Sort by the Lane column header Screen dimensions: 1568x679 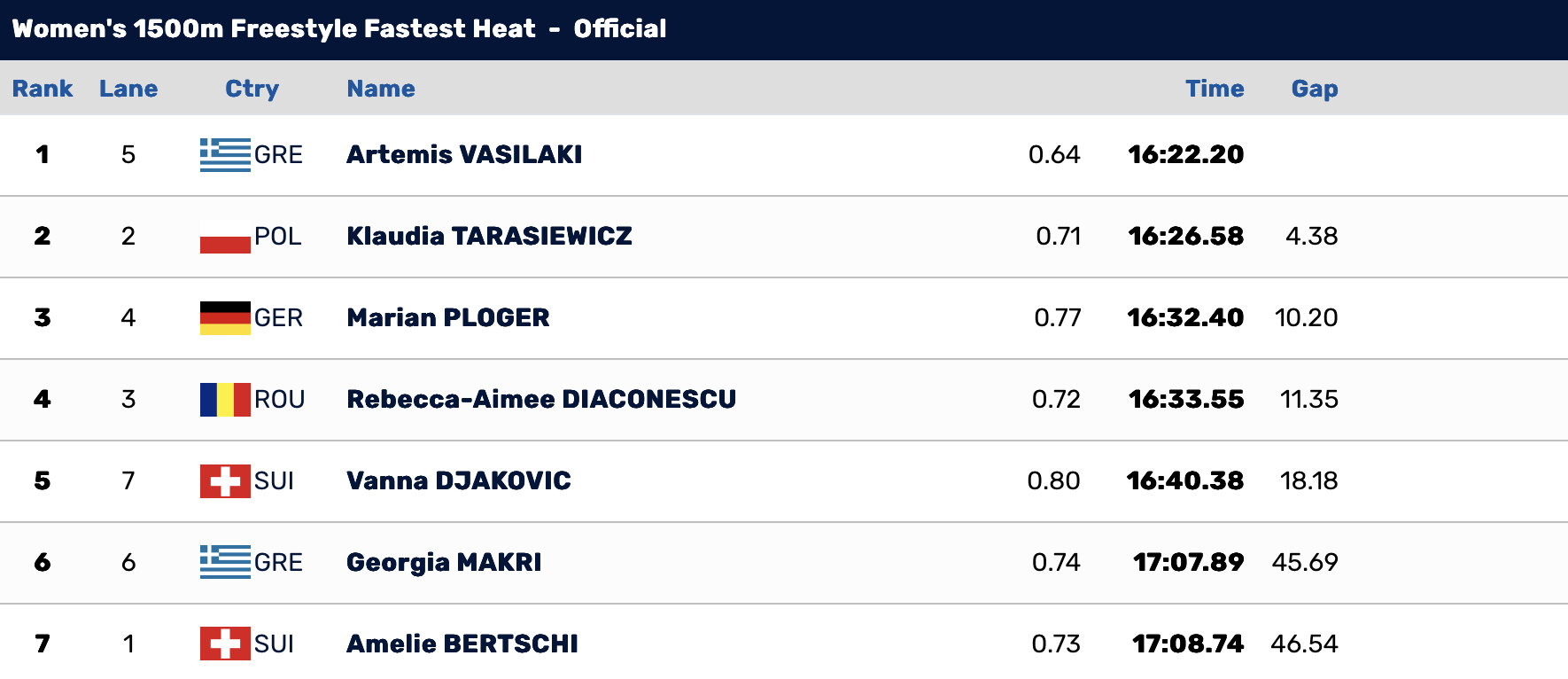coord(128,89)
